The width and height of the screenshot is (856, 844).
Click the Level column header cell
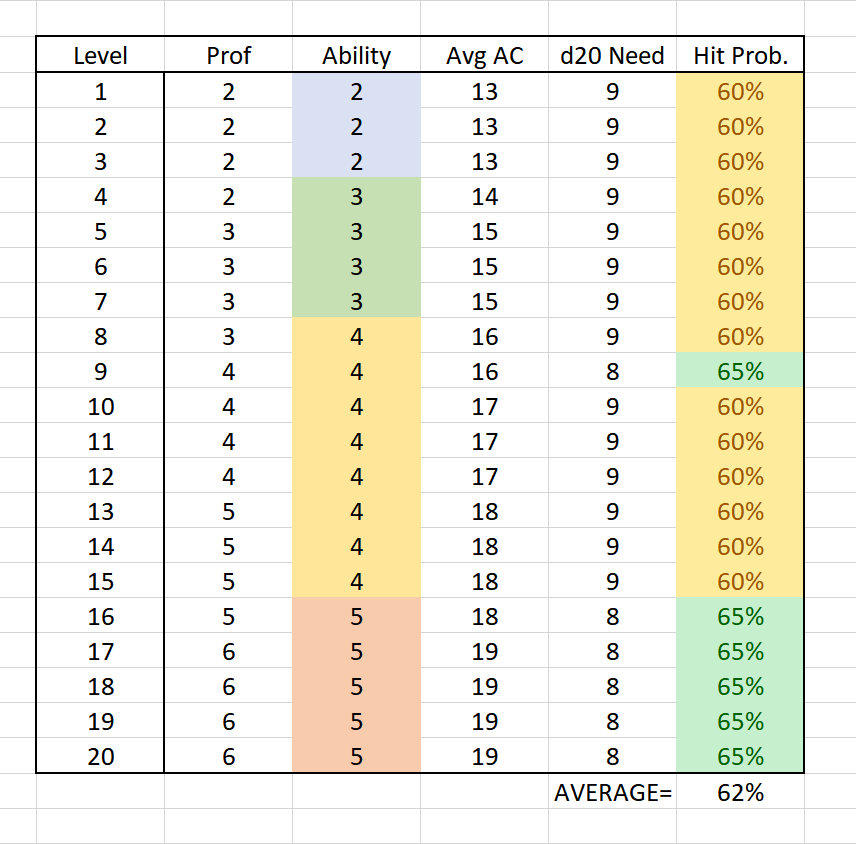(101, 56)
